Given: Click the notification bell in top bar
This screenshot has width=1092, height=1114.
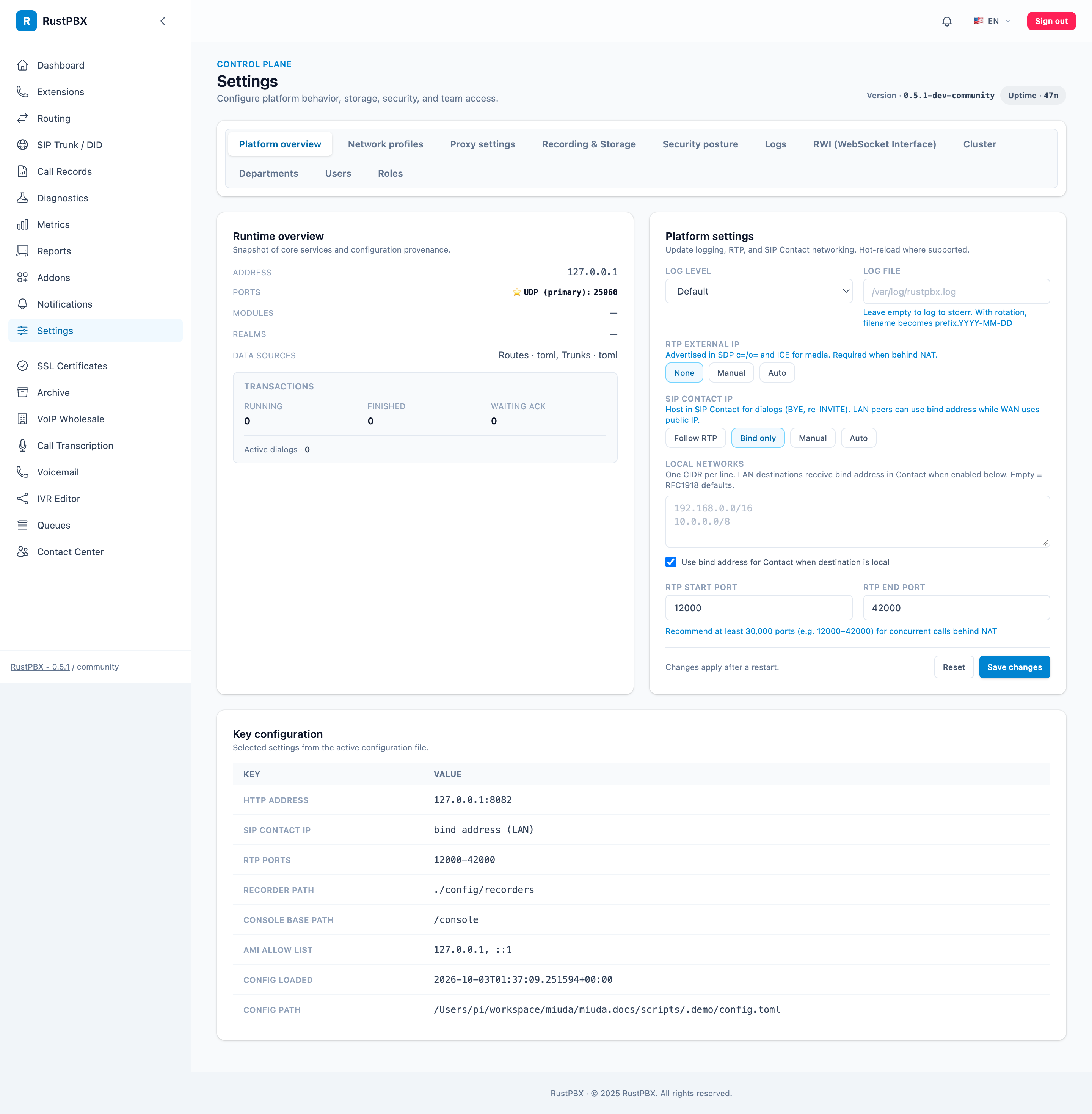Looking at the screenshot, I should pos(947,21).
